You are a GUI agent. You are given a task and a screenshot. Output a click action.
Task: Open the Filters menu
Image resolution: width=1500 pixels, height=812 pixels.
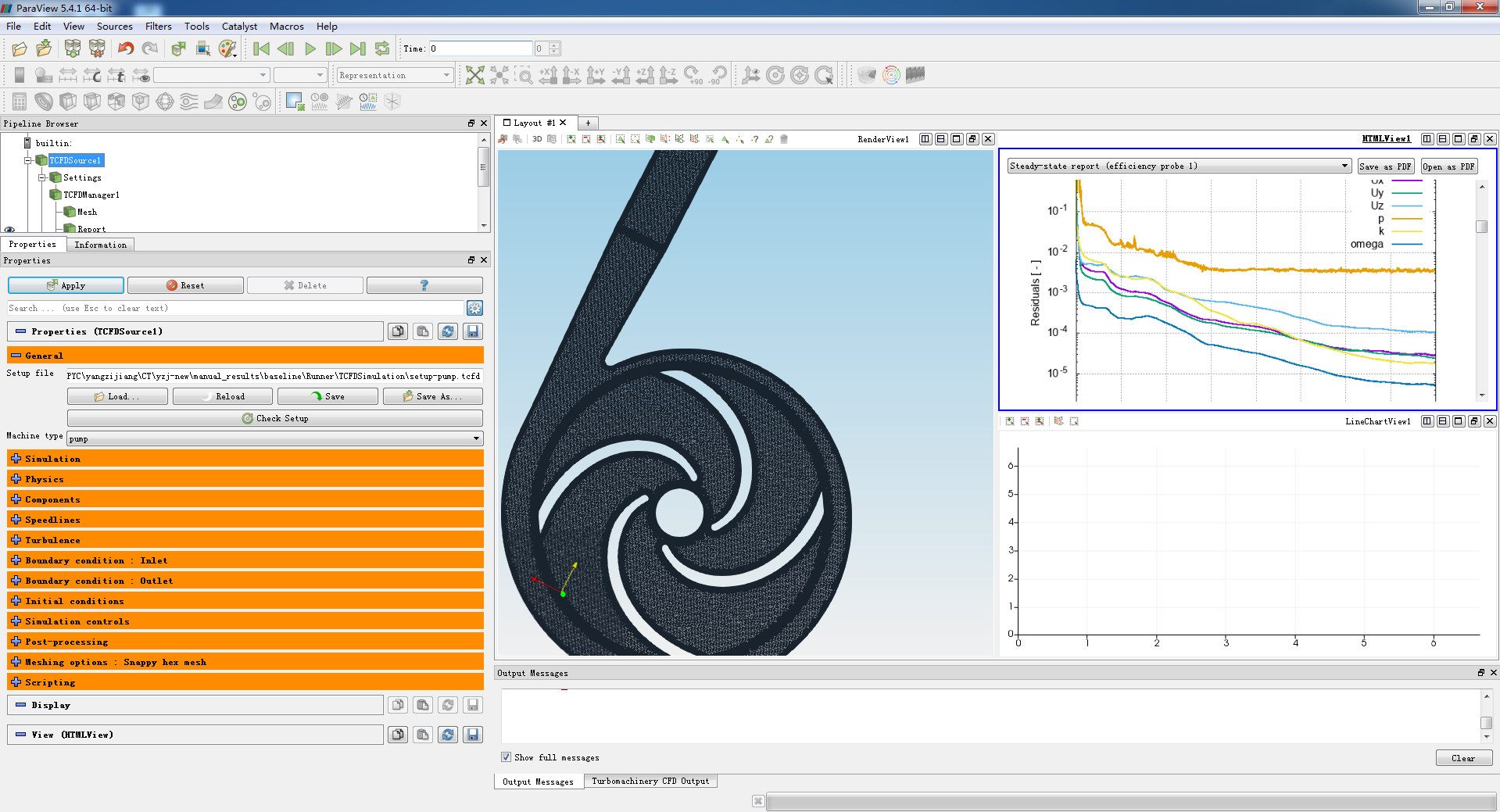point(158,27)
